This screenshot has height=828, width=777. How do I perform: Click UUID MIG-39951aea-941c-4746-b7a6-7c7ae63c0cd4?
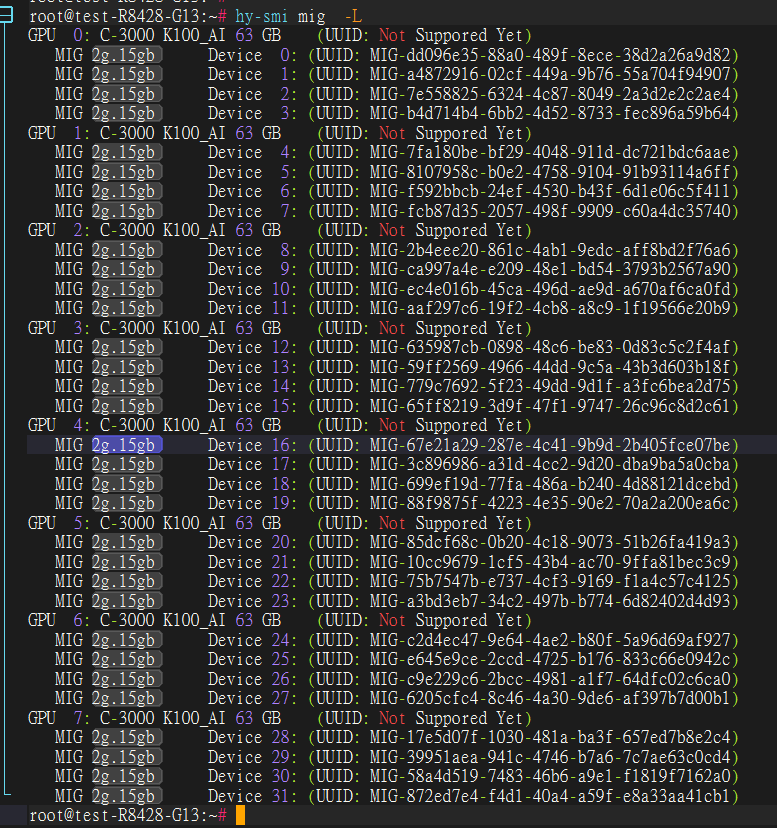click(x=550, y=757)
